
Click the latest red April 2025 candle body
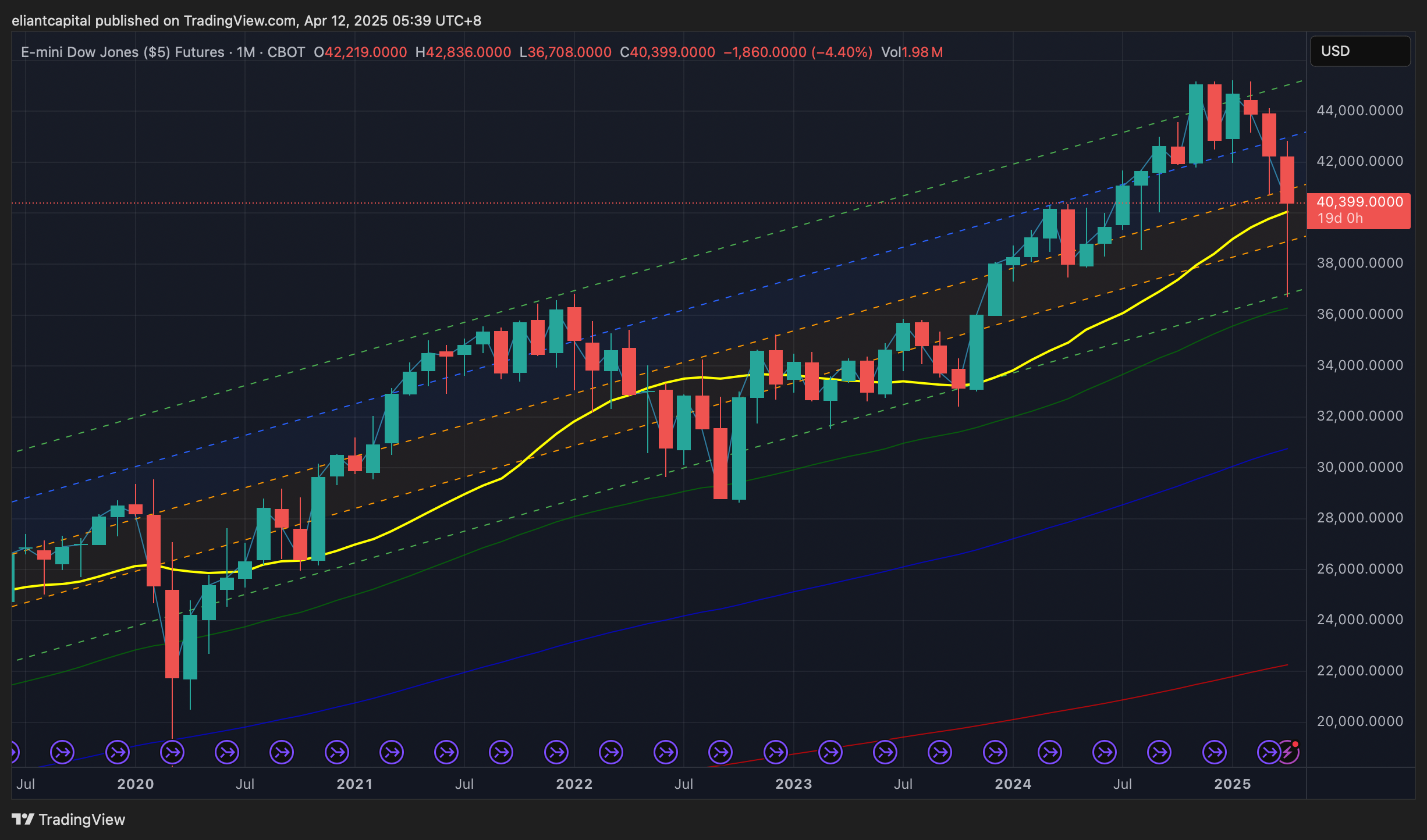(x=1287, y=179)
